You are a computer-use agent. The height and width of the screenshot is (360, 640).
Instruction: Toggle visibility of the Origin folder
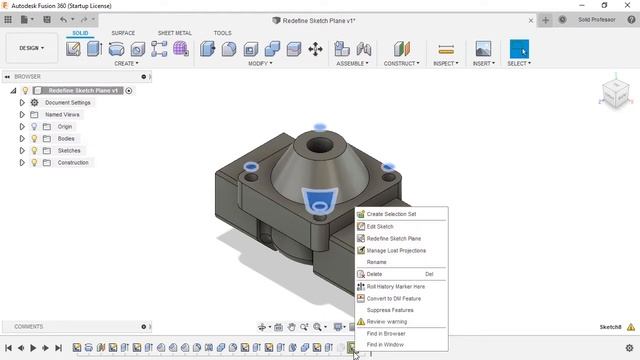(34, 127)
